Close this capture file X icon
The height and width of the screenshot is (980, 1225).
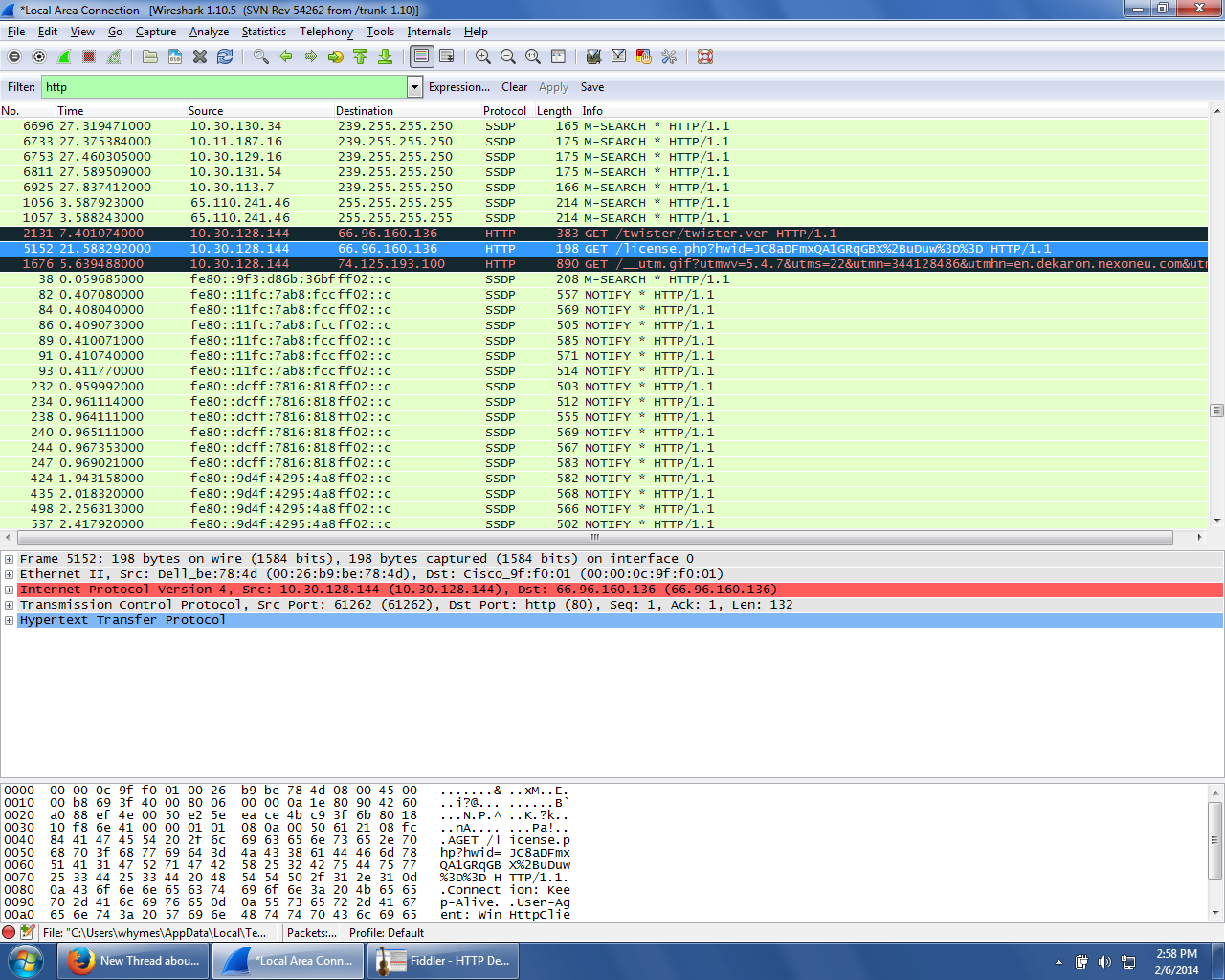(200, 56)
